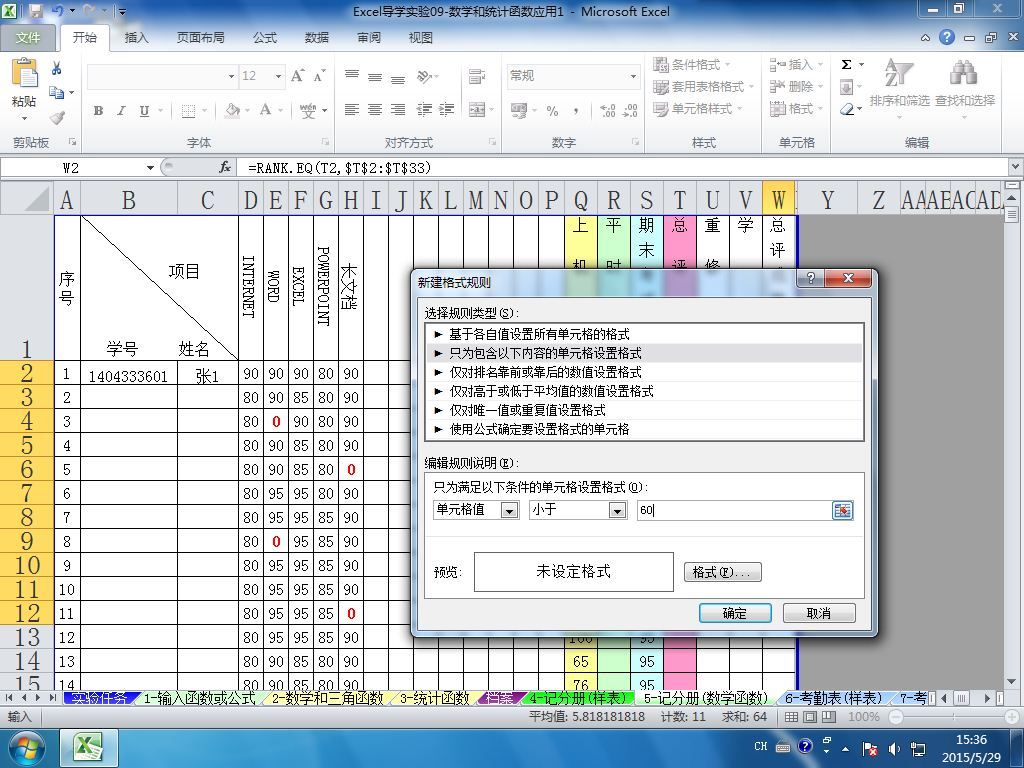Screen dimensions: 1024x768
Task: Click the Save icon in quick access toolbar
Action: point(35,11)
